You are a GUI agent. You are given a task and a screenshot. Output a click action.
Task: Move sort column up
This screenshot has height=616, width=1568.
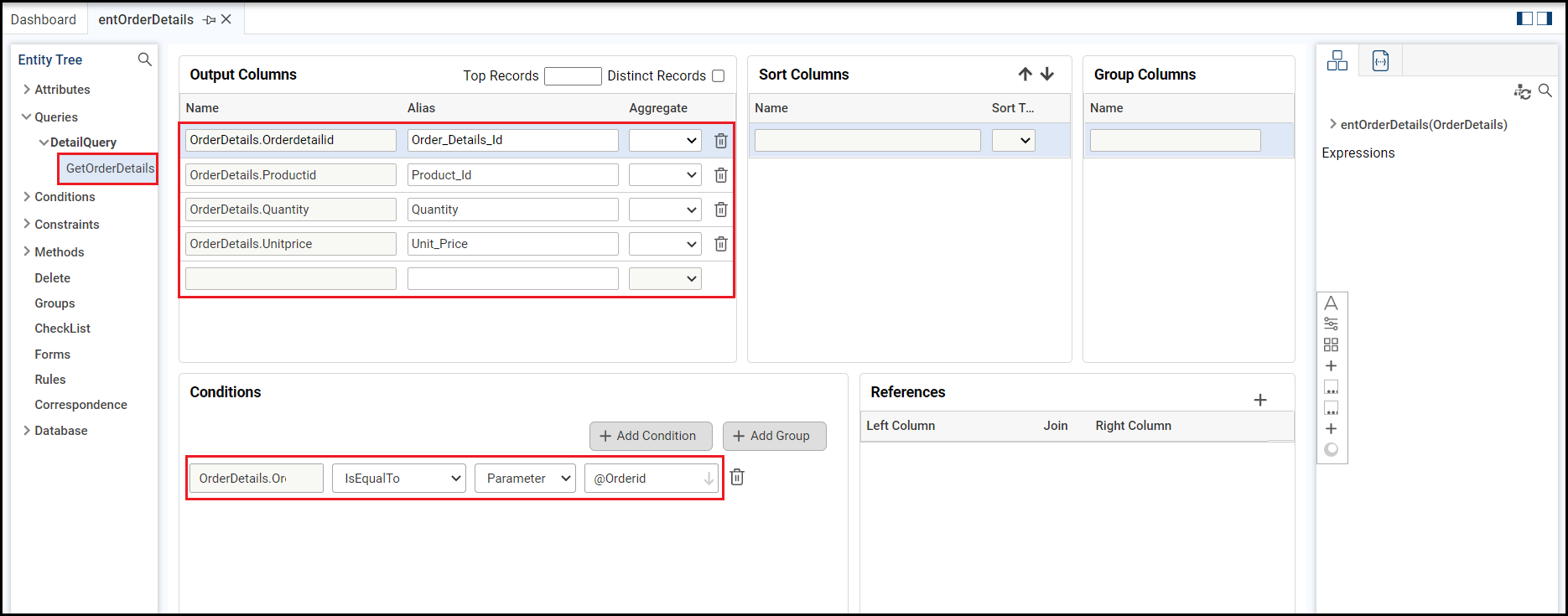[x=1025, y=75]
